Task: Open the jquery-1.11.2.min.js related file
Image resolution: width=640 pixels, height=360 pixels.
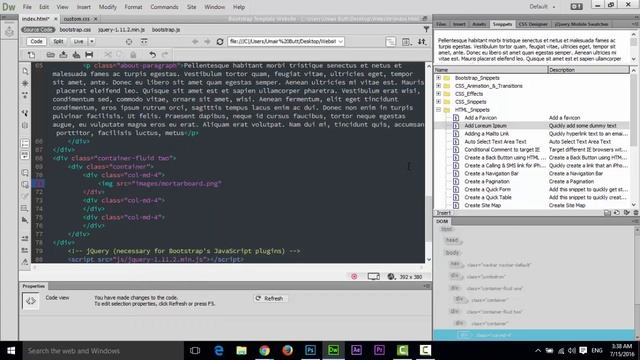Action: pyautogui.click(x=121, y=30)
